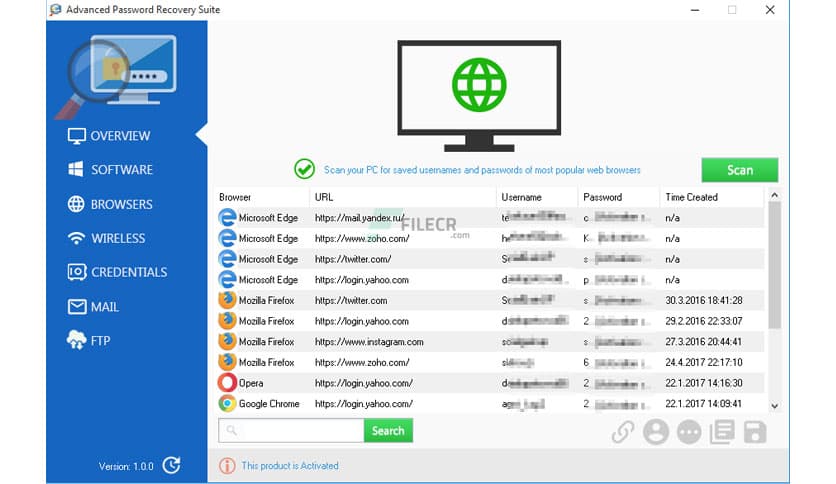Click the Software Windows logo icon
The width and height of the screenshot is (836, 484).
point(76,170)
